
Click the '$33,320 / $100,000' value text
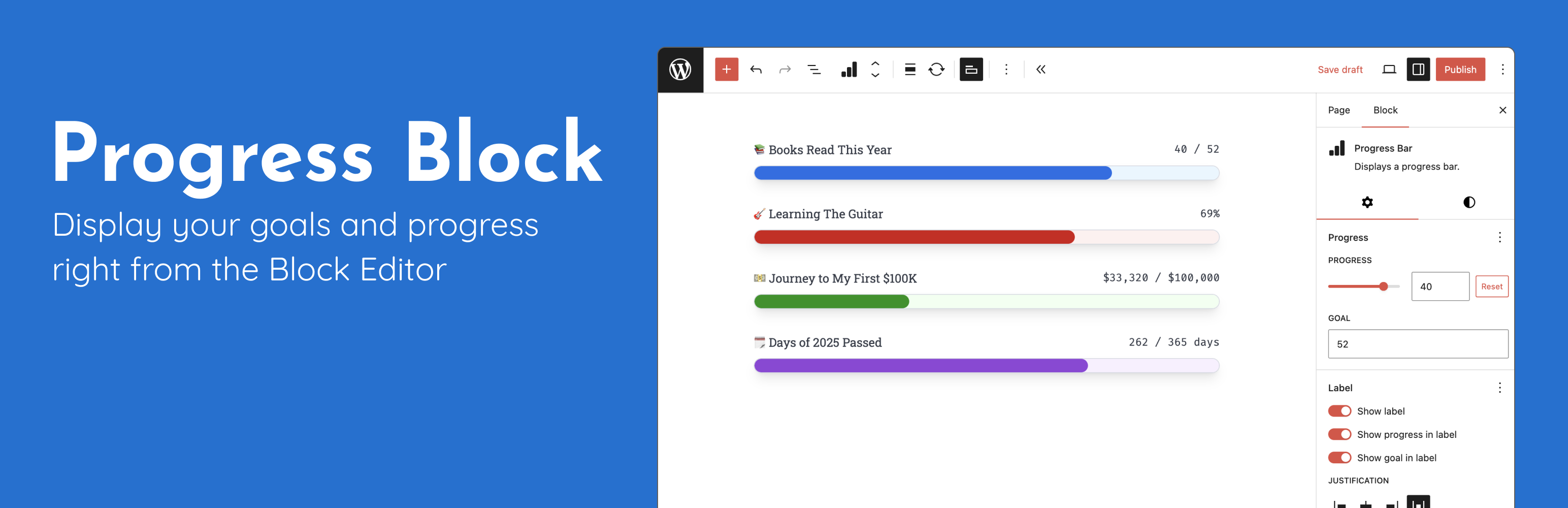1161,278
